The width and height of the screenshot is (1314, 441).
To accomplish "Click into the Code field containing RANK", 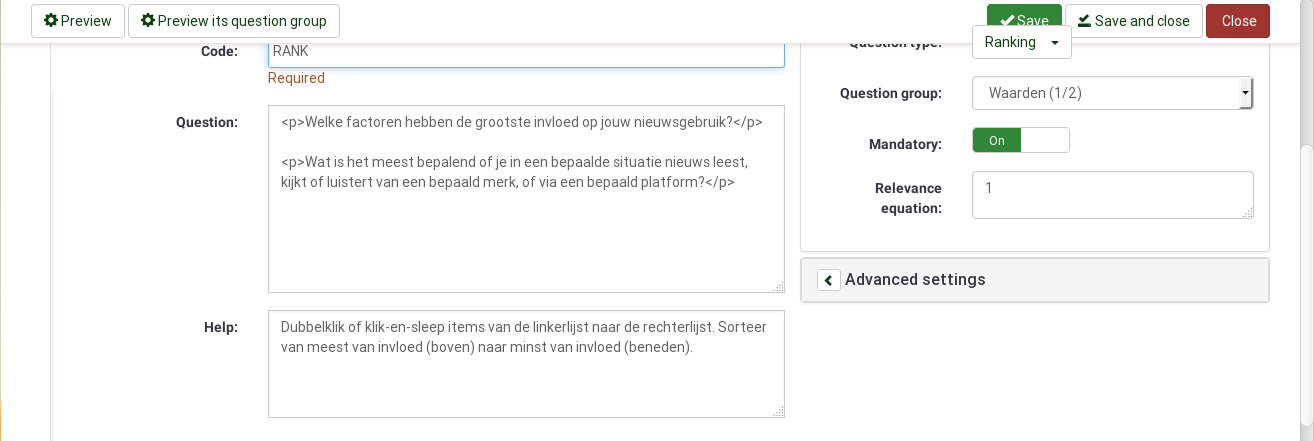I will 526,52.
